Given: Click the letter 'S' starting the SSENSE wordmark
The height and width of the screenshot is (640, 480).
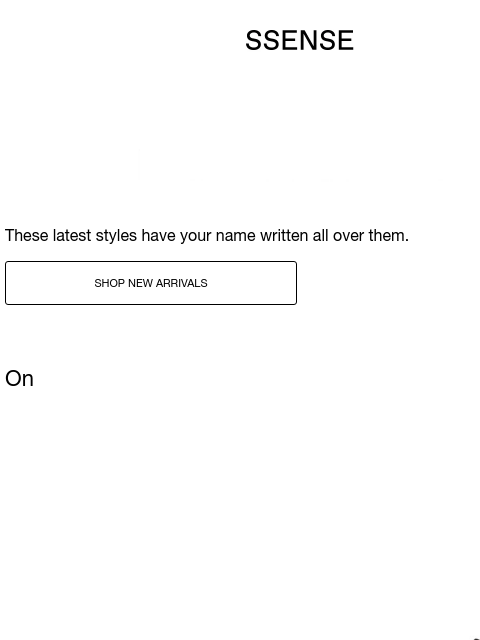Looking at the screenshot, I should click(x=253, y=40).
